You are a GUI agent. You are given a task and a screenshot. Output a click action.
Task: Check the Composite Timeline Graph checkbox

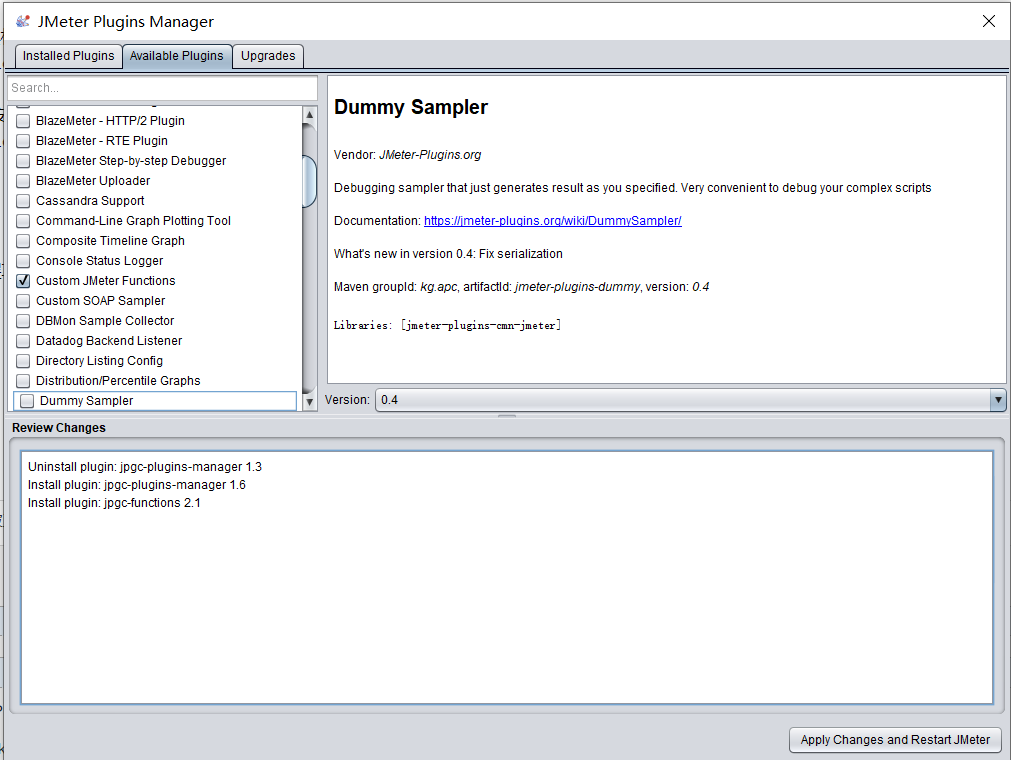pos(23,241)
